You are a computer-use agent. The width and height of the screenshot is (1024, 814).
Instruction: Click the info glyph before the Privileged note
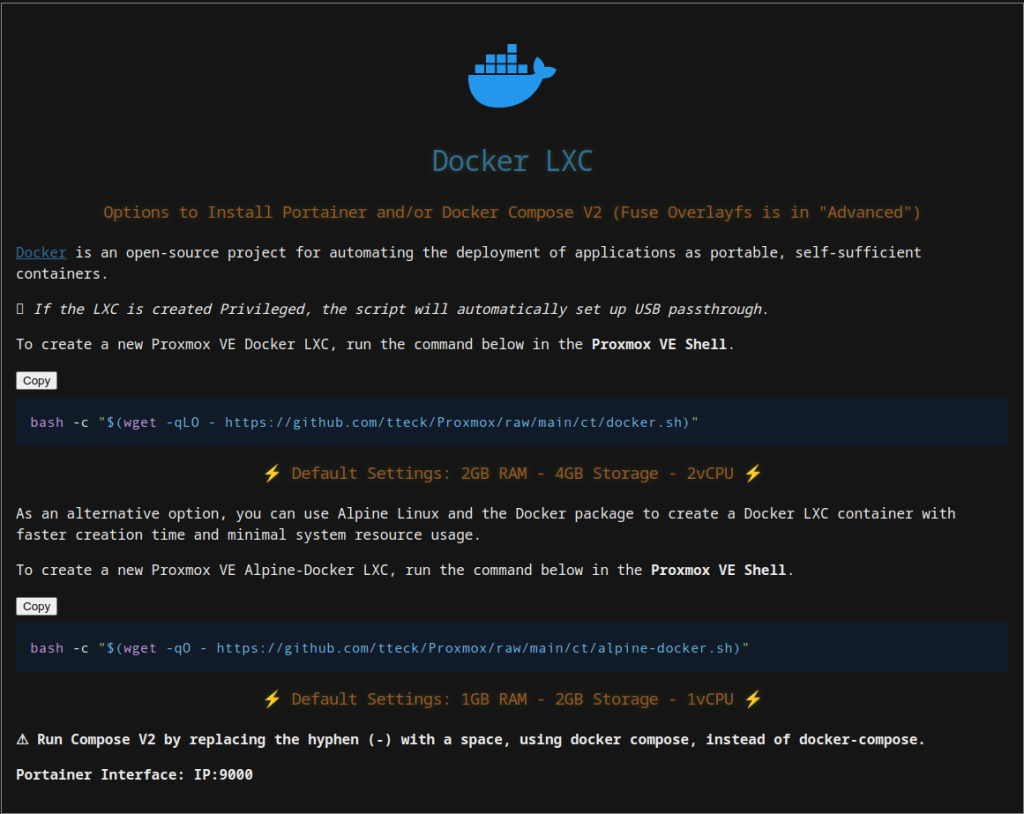pos(20,309)
